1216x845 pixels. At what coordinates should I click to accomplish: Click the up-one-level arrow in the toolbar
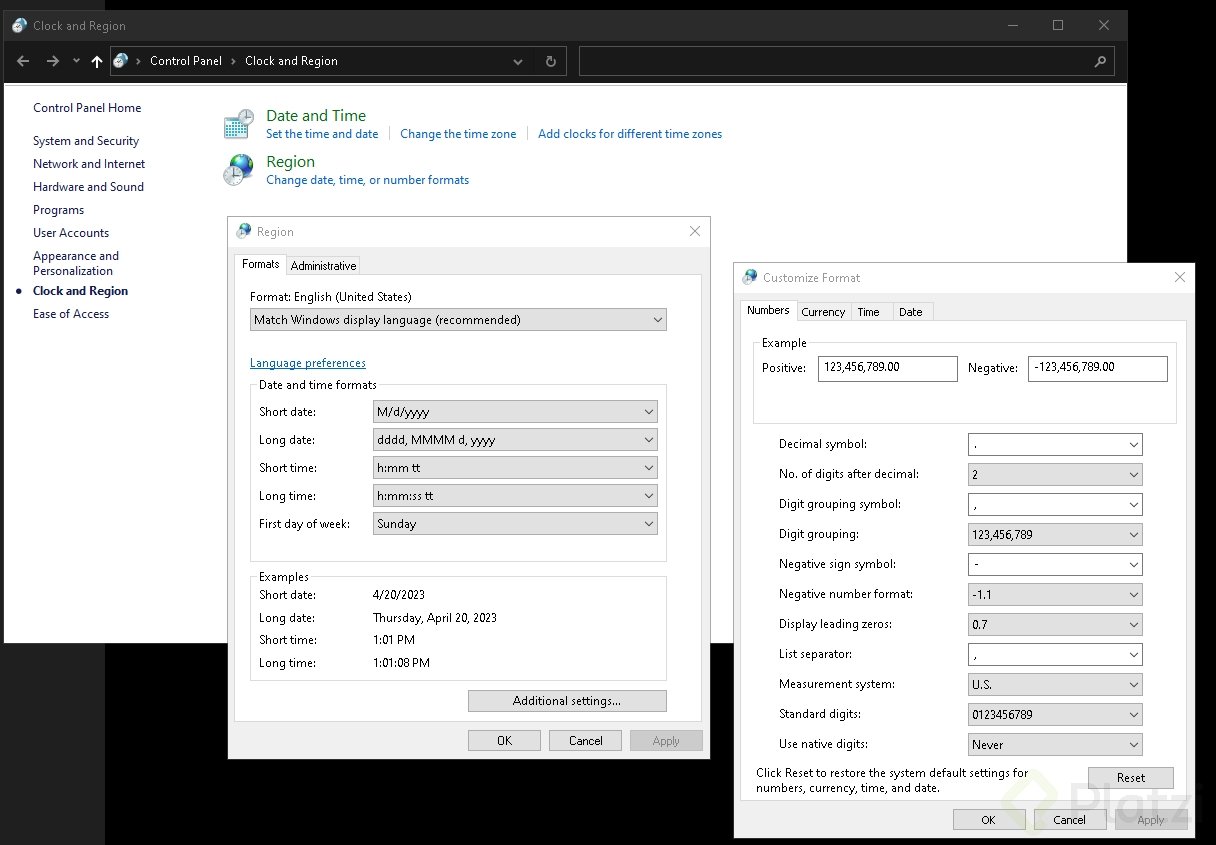(x=96, y=61)
